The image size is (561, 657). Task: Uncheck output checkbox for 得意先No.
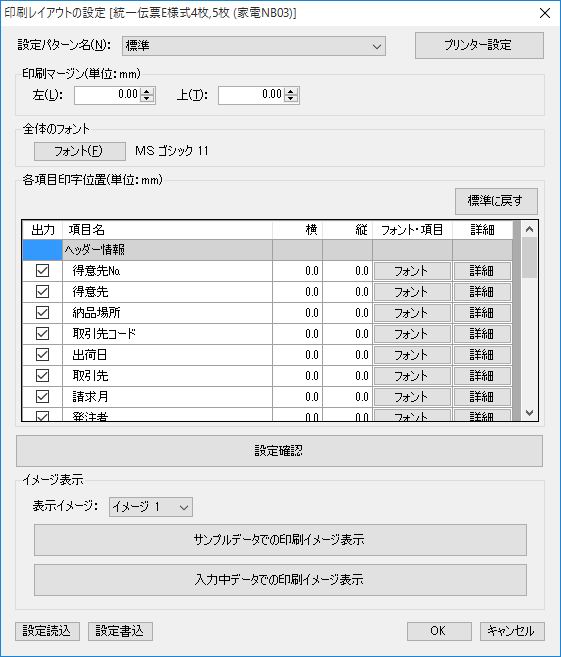coord(42,271)
